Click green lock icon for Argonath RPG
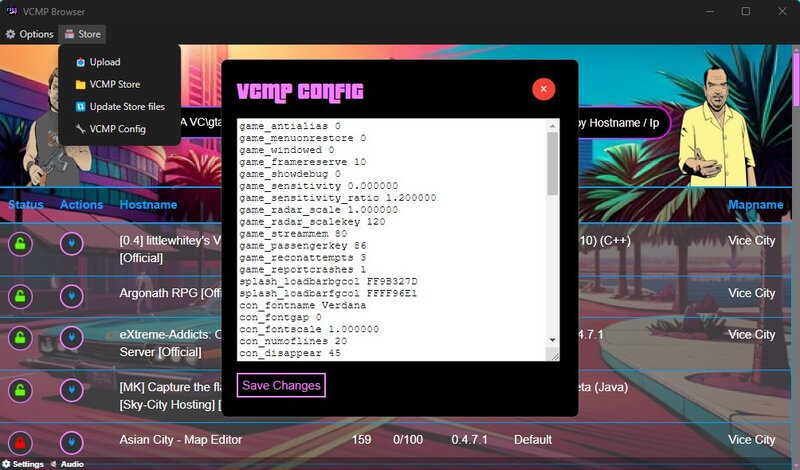Viewport: 800px width, 470px height. [x=20, y=296]
